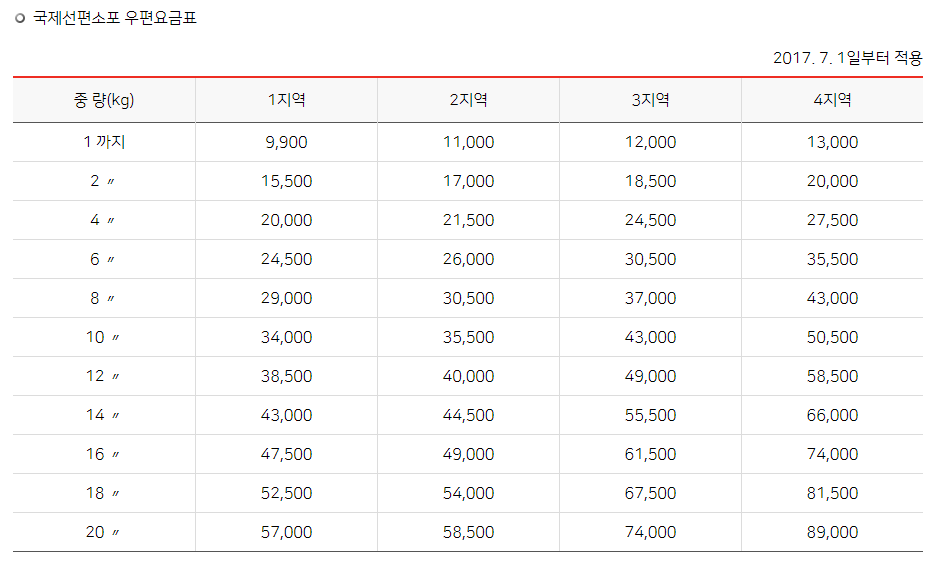Click the 38,500 cell for 12 kg
This screenshot has width=940, height=565.
[x=287, y=376]
